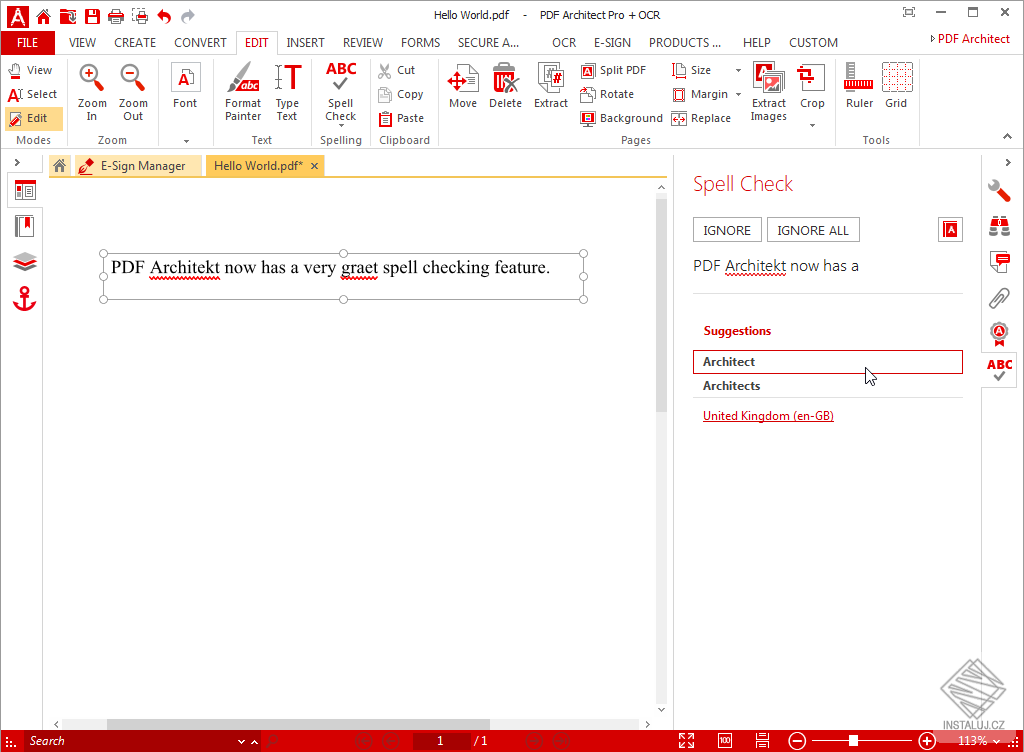Image resolution: width=1024 pixels, height=752 pixels.
Task: Close the Hello World.pdf tab
Action: (x=314, y=166)
